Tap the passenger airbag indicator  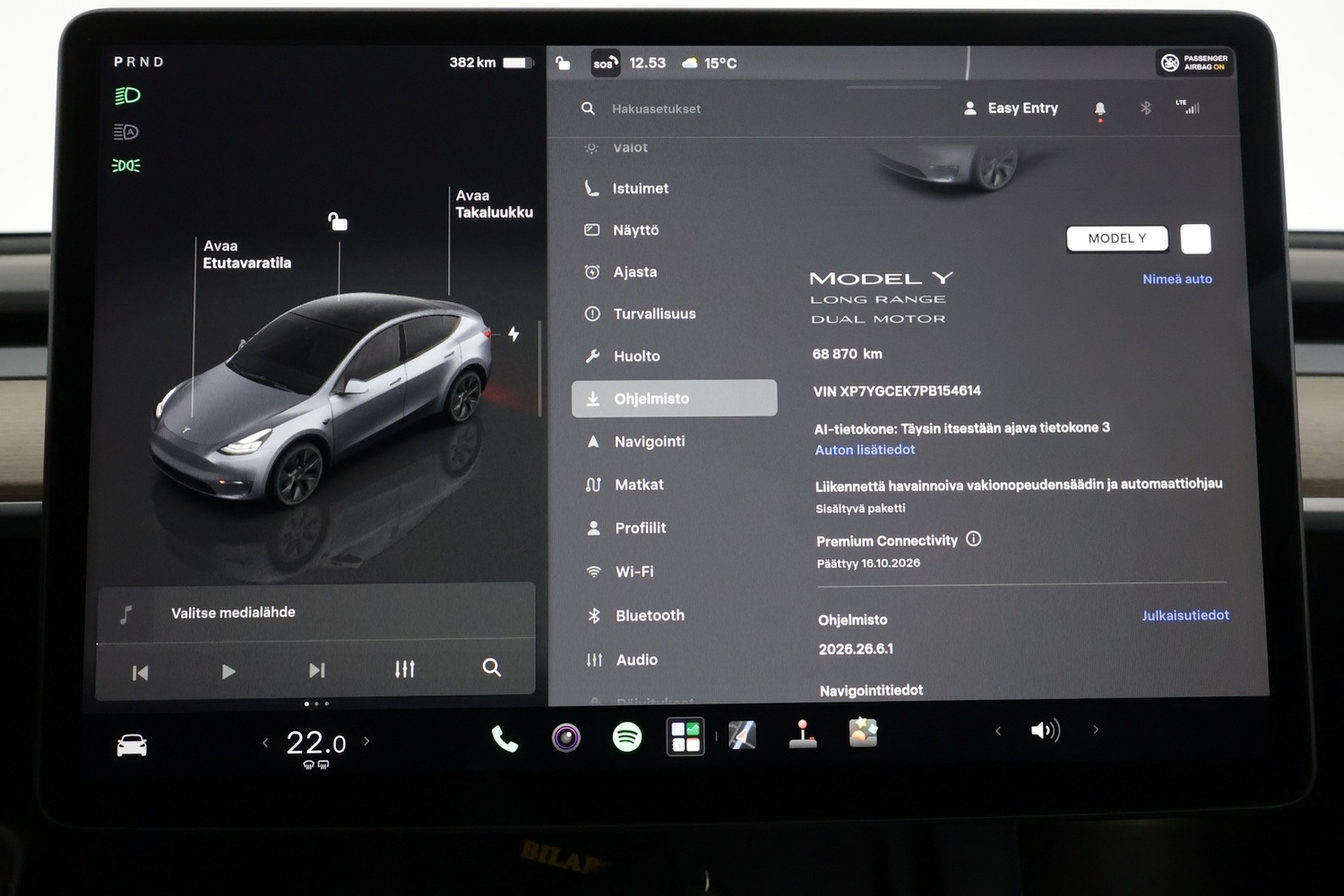click(x=1195, y=62)
